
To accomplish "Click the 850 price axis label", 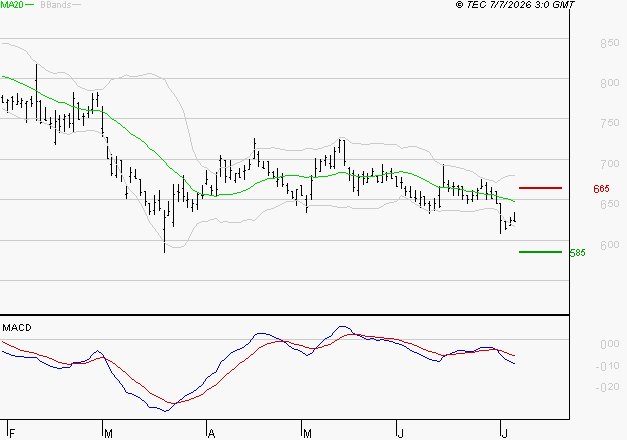I will pos(610,43).
